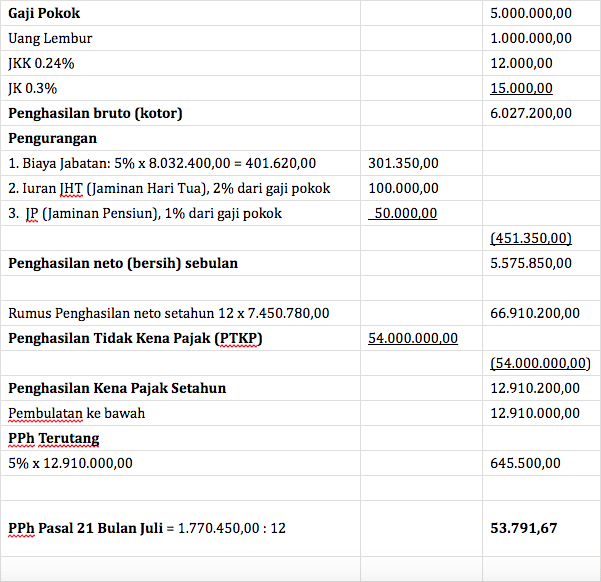Select the amount 12.910.200,00

pos(535,388)
